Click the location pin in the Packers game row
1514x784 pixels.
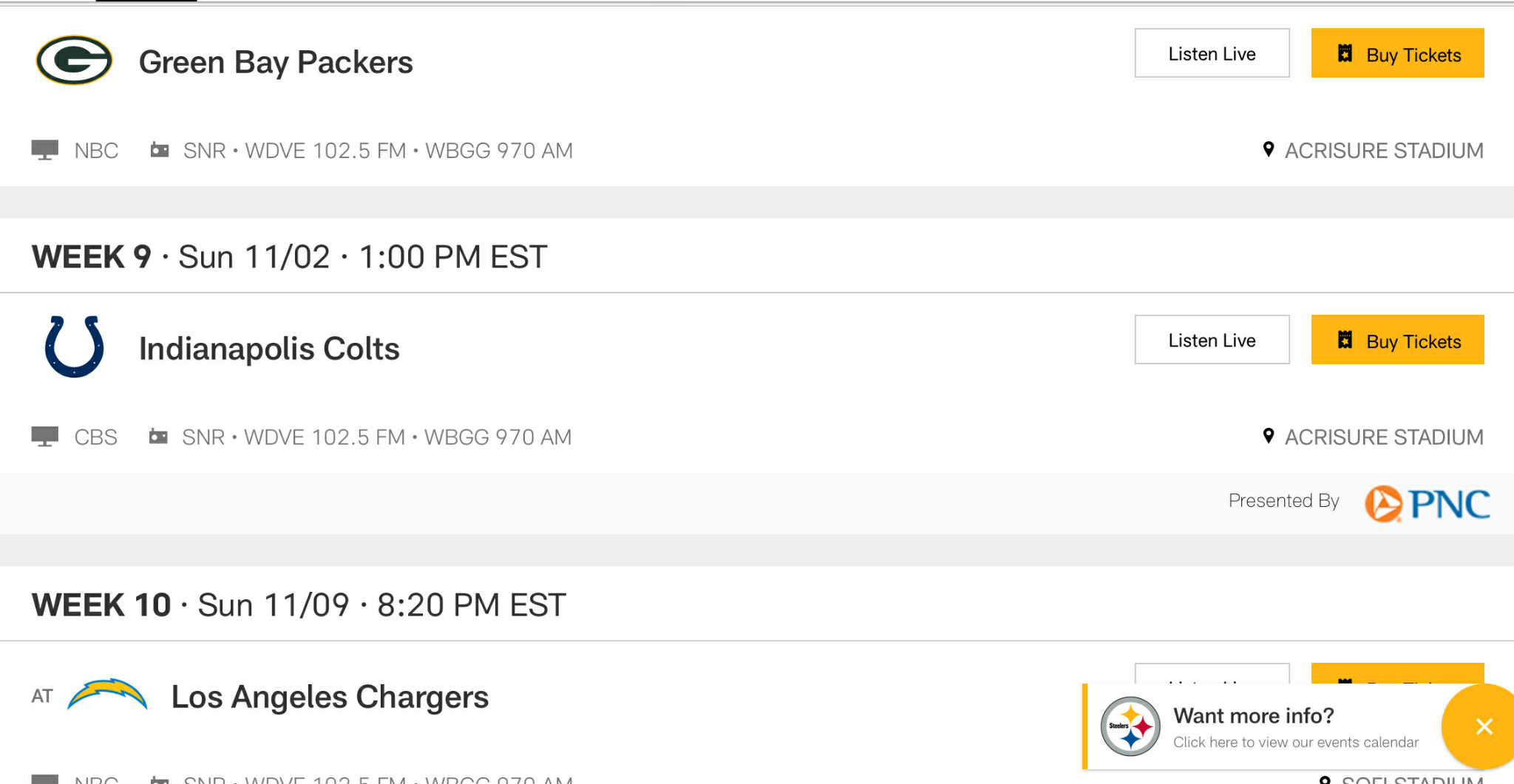click(x=1269, y=150)
